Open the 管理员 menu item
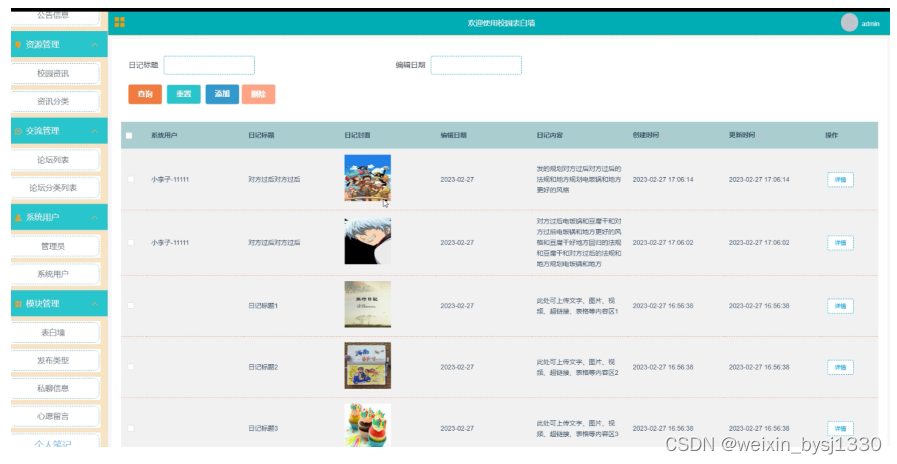This screenshot has width=897, height=464. tap(55, 246)
